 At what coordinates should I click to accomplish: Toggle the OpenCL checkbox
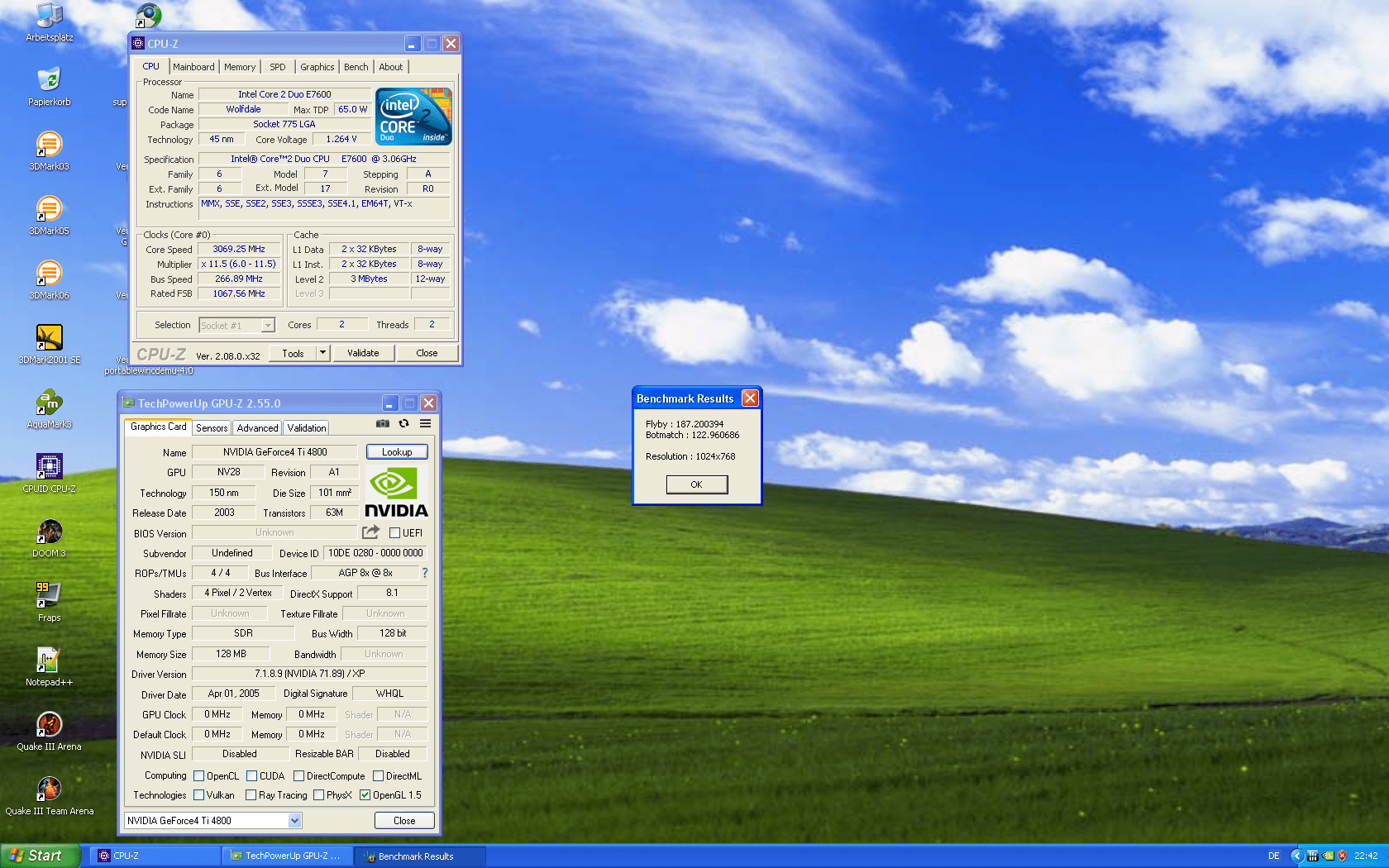click(x=198, y=776)
